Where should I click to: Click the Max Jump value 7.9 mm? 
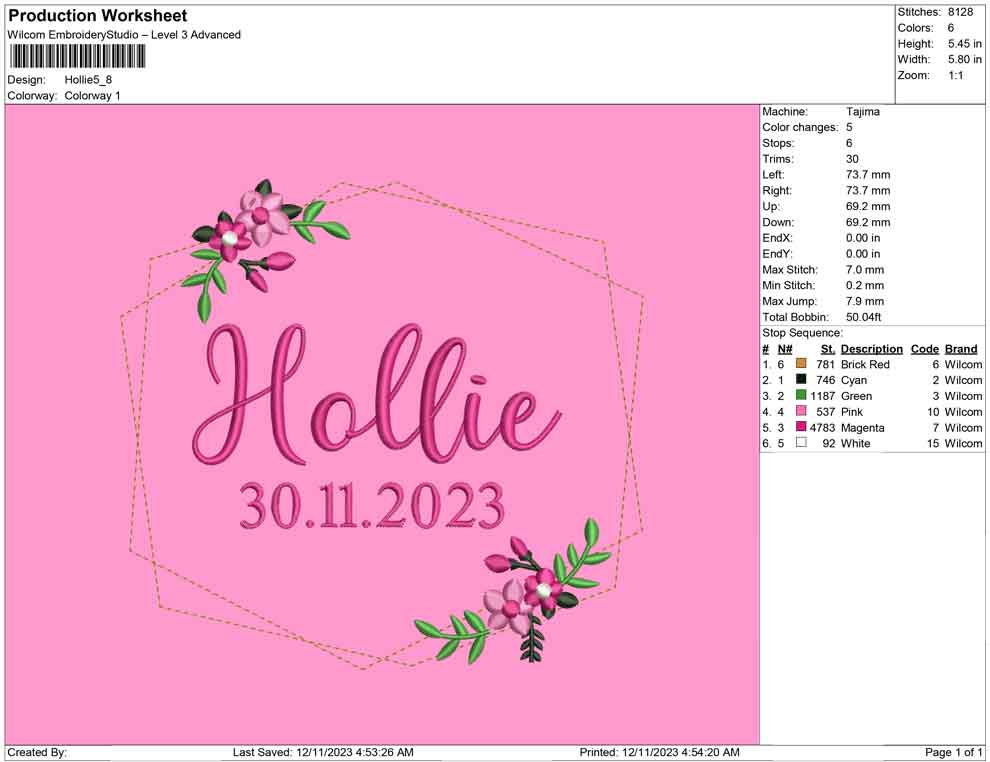[x=865, y=301]
